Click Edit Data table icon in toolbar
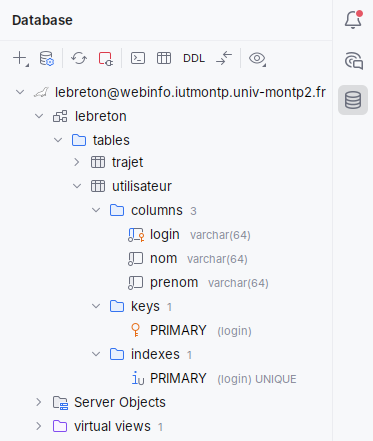Viewport: 373px width, 441px height. (x=164, y=58)
